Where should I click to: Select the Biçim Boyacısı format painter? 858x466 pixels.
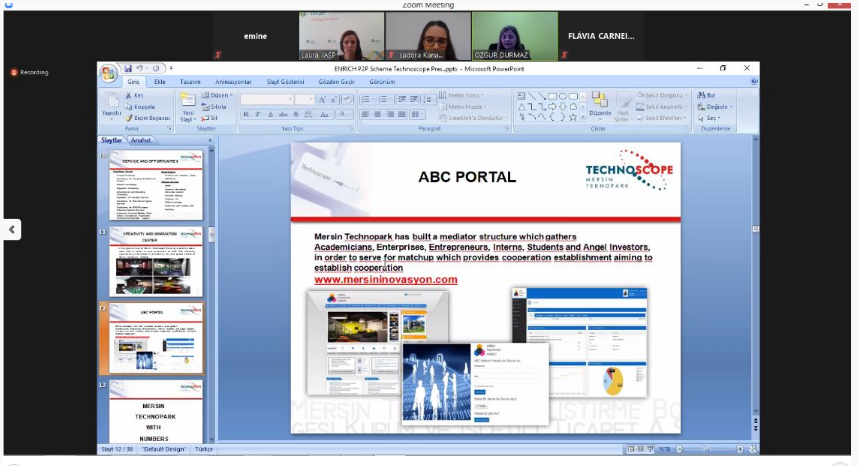[x=148, y=118]
